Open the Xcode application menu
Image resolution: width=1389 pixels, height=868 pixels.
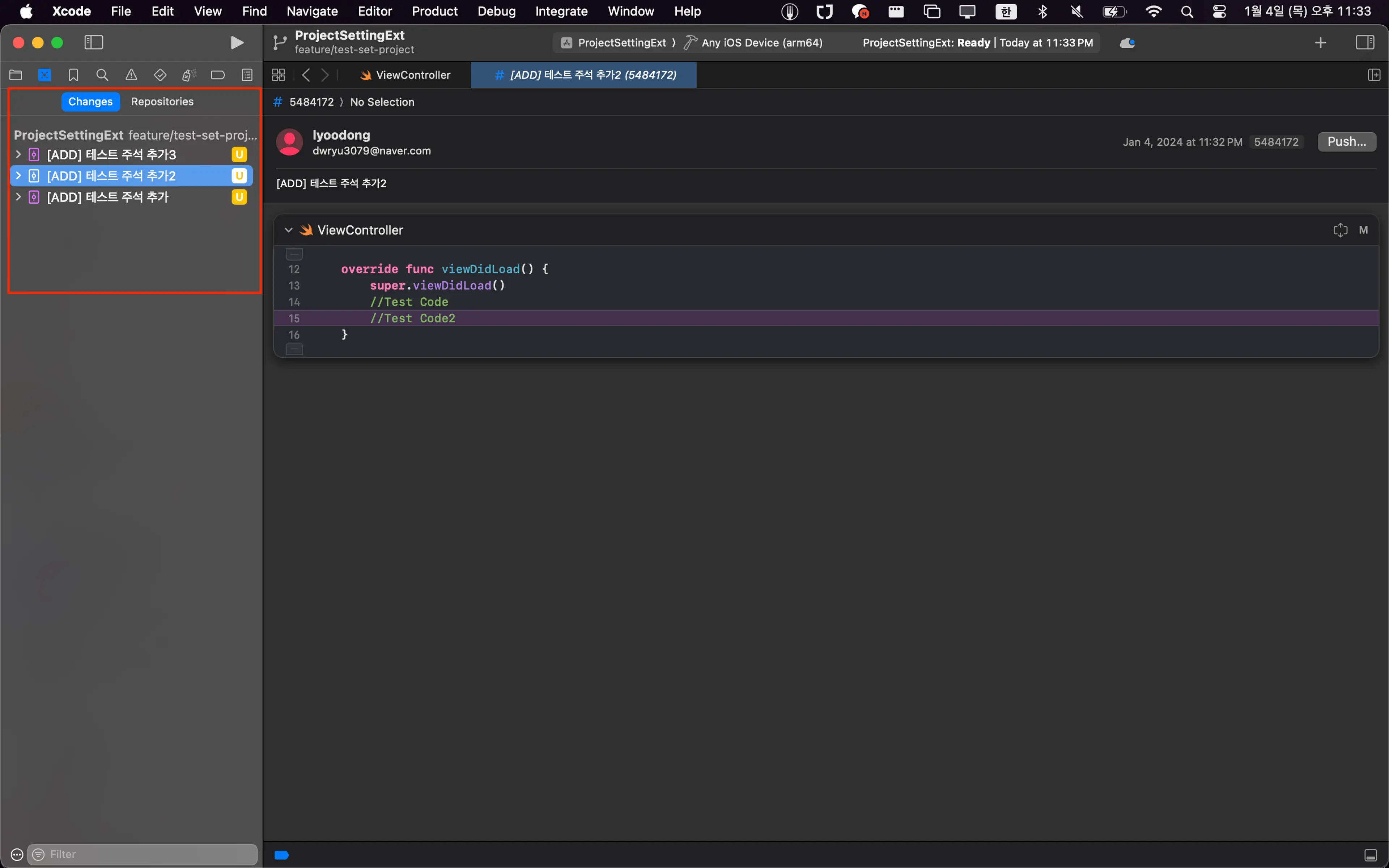[71, 12]
